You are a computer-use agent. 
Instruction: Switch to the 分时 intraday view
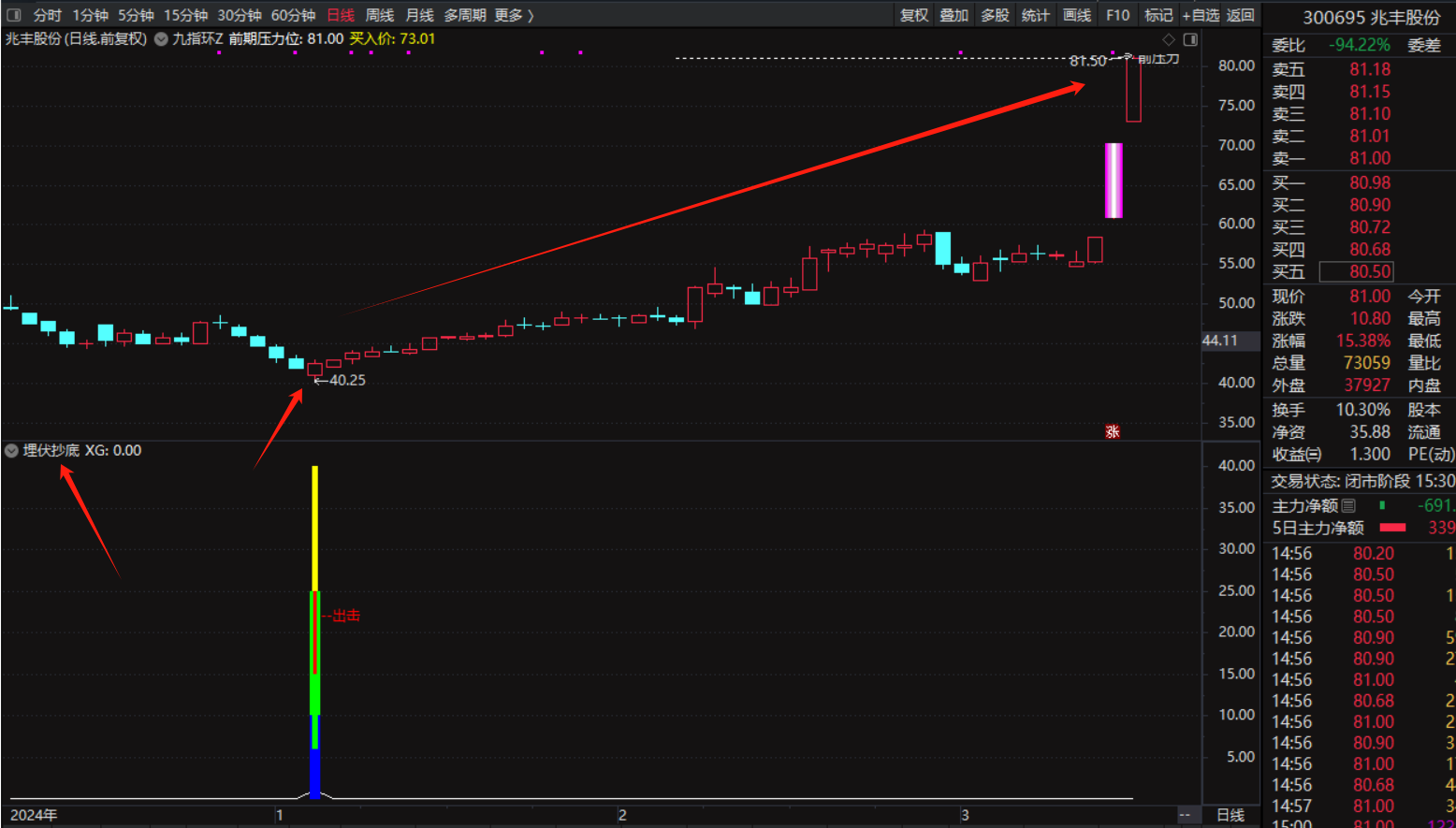[47, 15]
